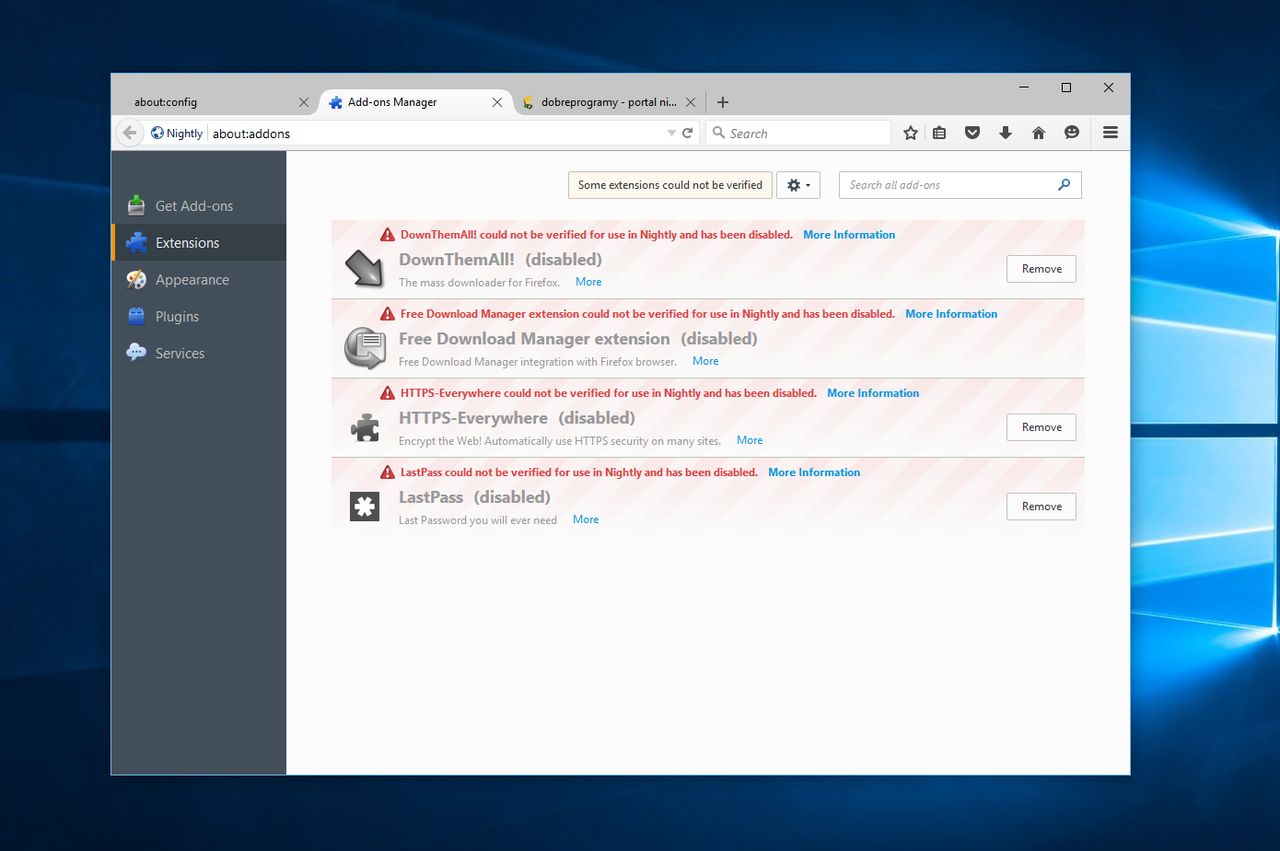The image size is (1280, 851).
Task: Switch to the about:config tab
Action: [216, 102]
